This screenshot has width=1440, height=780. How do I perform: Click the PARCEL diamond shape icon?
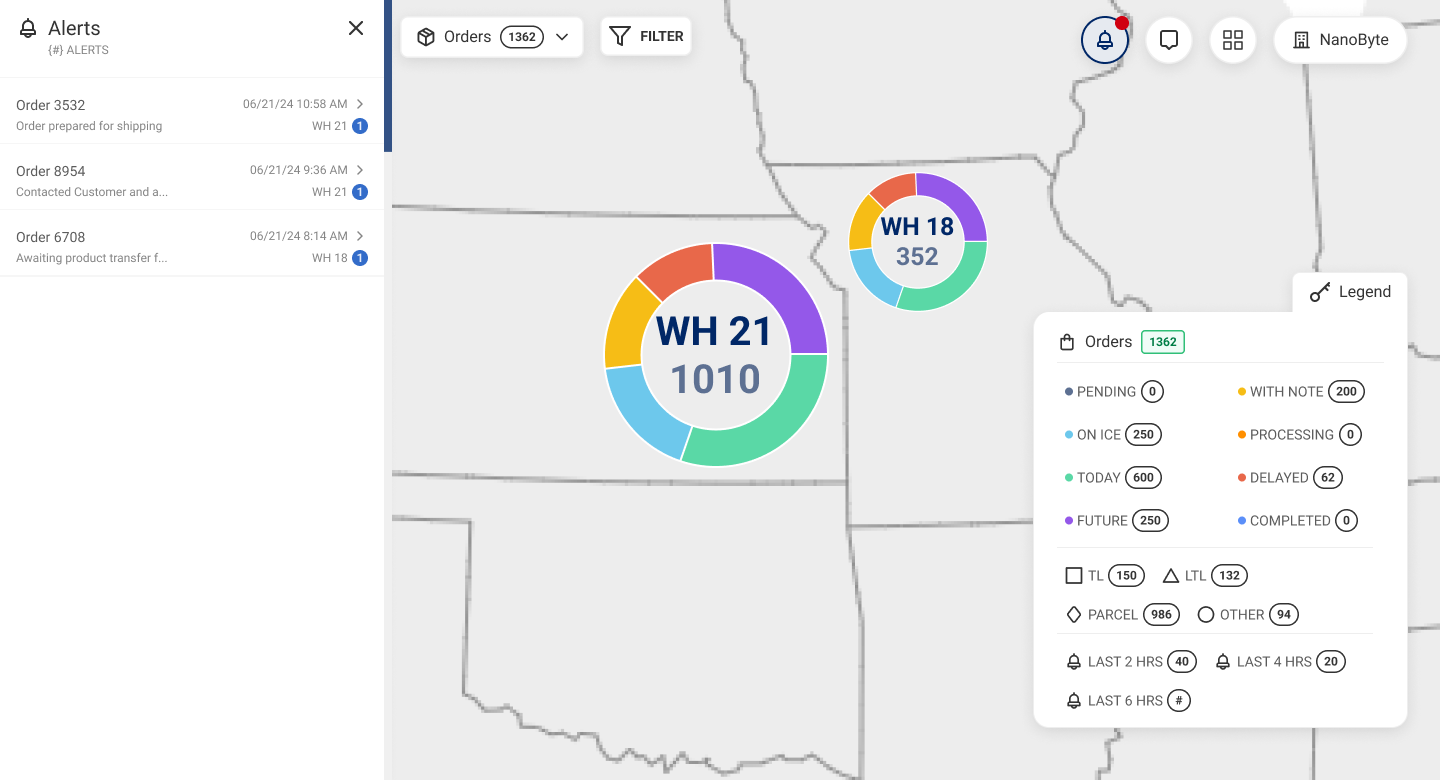point(1074,615)
